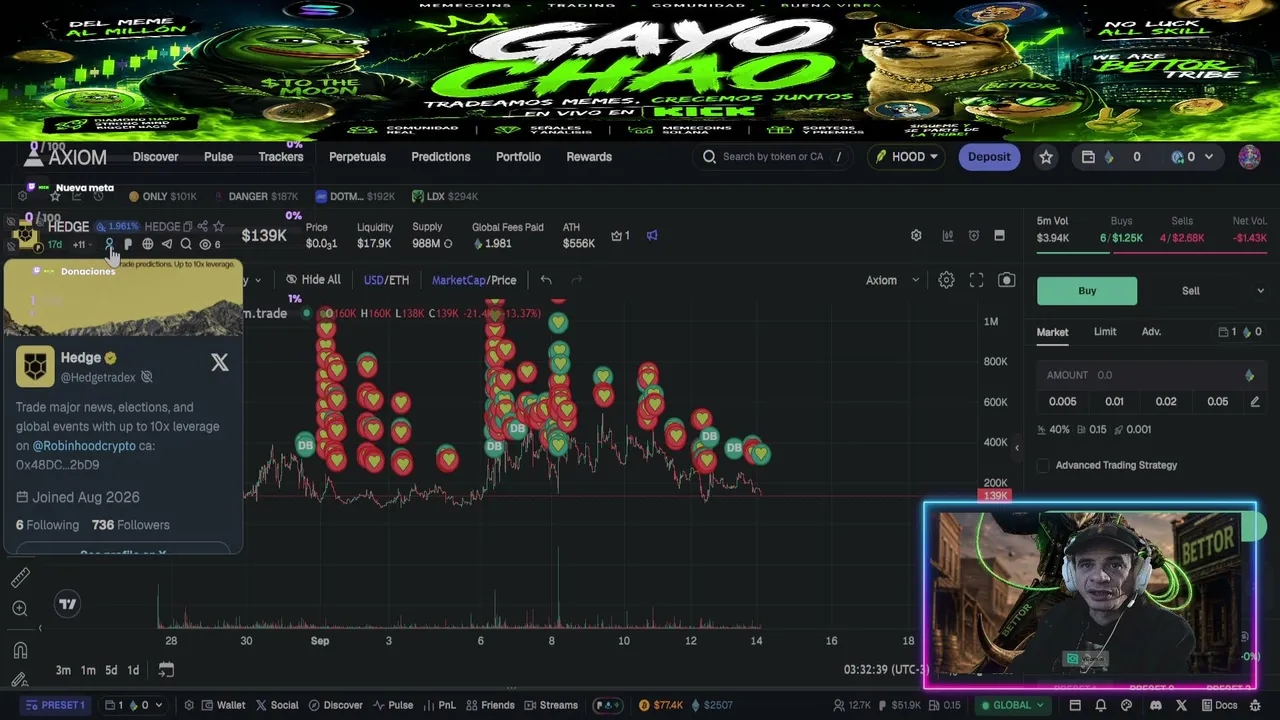Toggle USD/ETH currency display
1280x720 pixels.
(x=386, y=280)
